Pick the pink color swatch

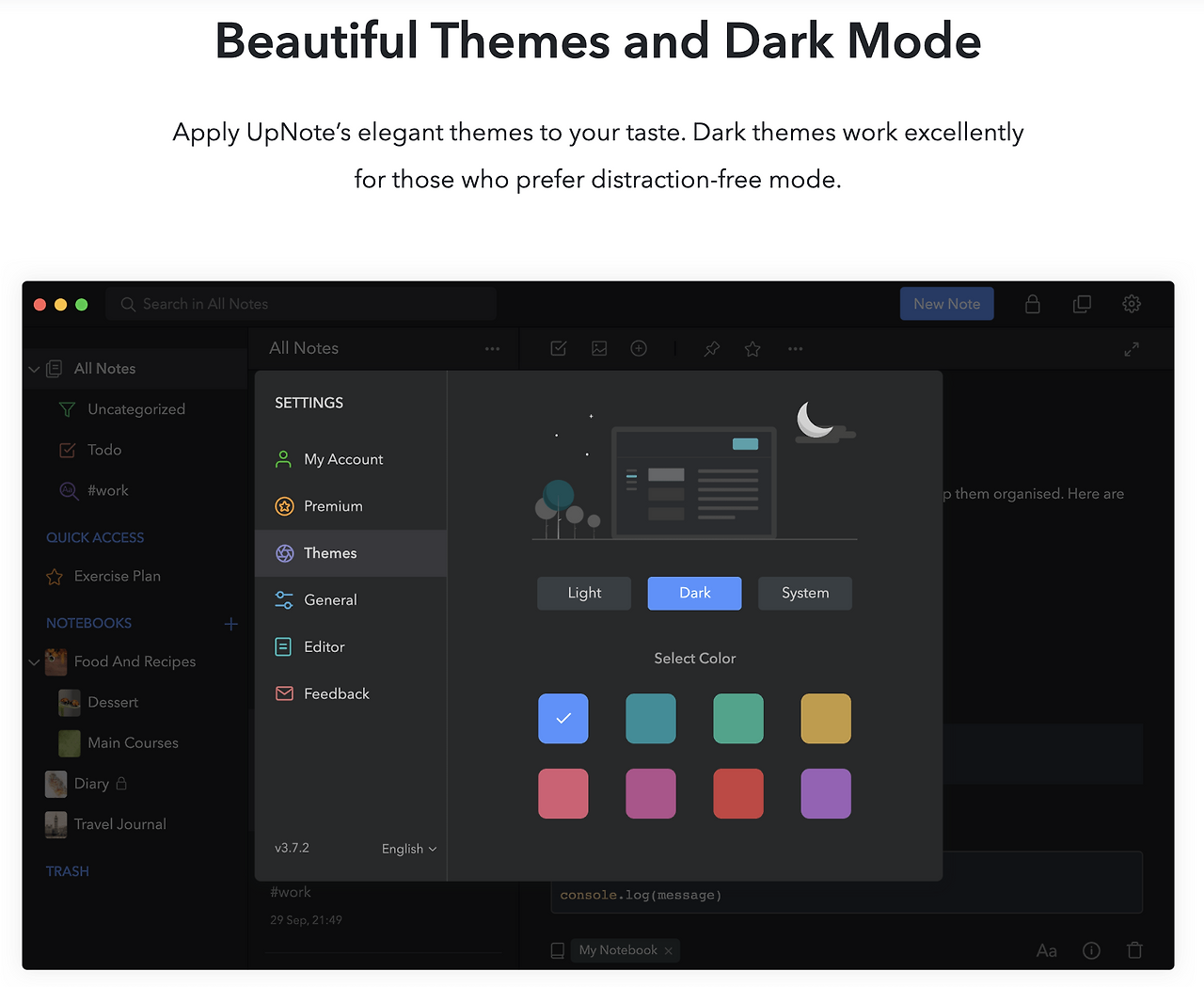pyautogui.click(x=563, y=793)
